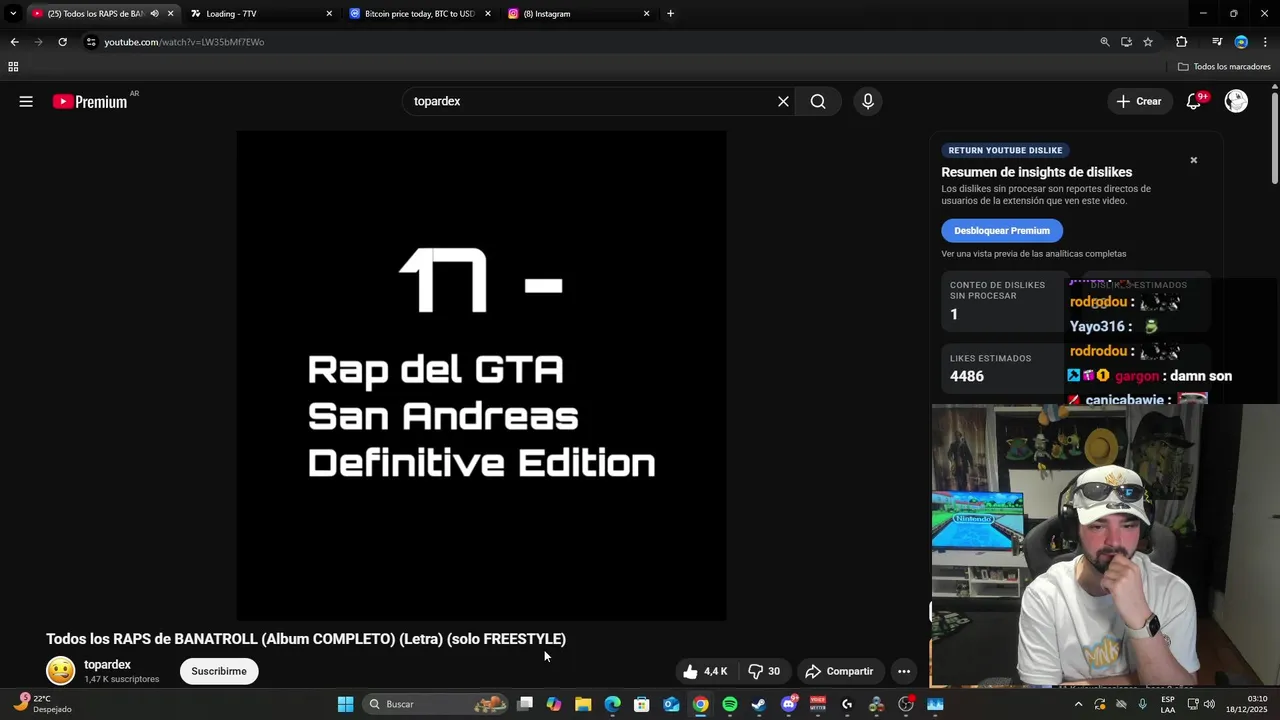1280x720 pixels.
Task: Click the install app icon in address bar
Action: click(1126, 42)
